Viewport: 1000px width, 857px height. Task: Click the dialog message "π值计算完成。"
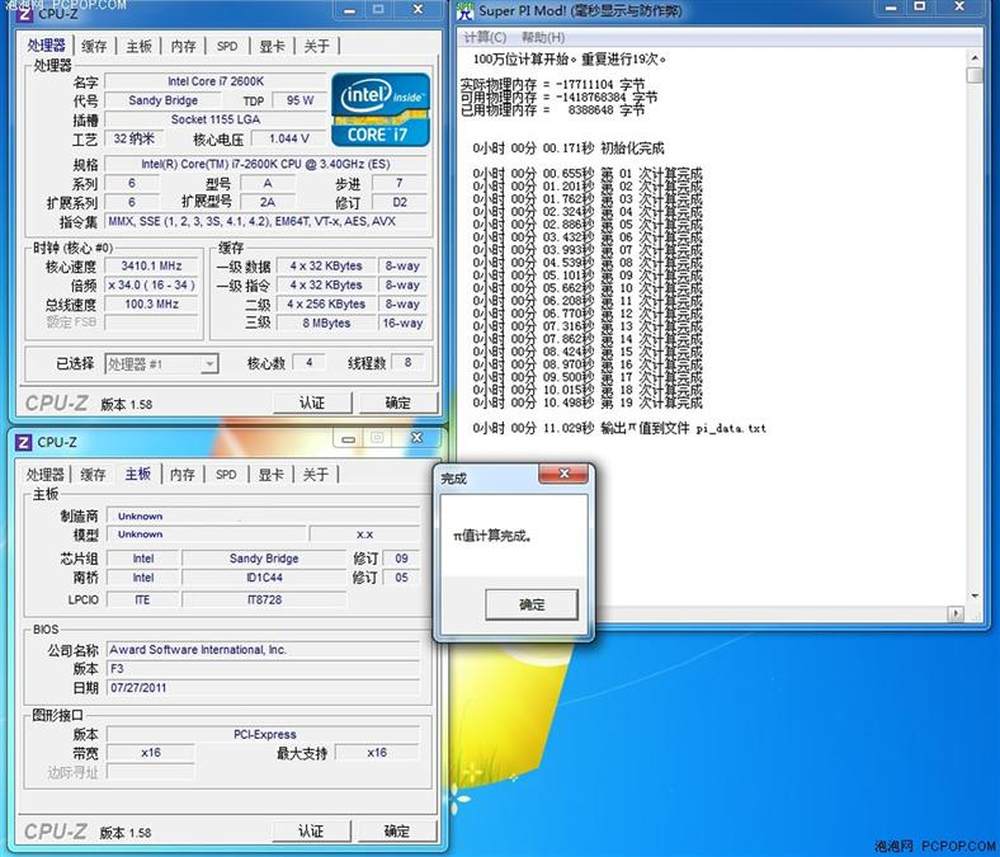pyautogui.click(x=492, y=536)
